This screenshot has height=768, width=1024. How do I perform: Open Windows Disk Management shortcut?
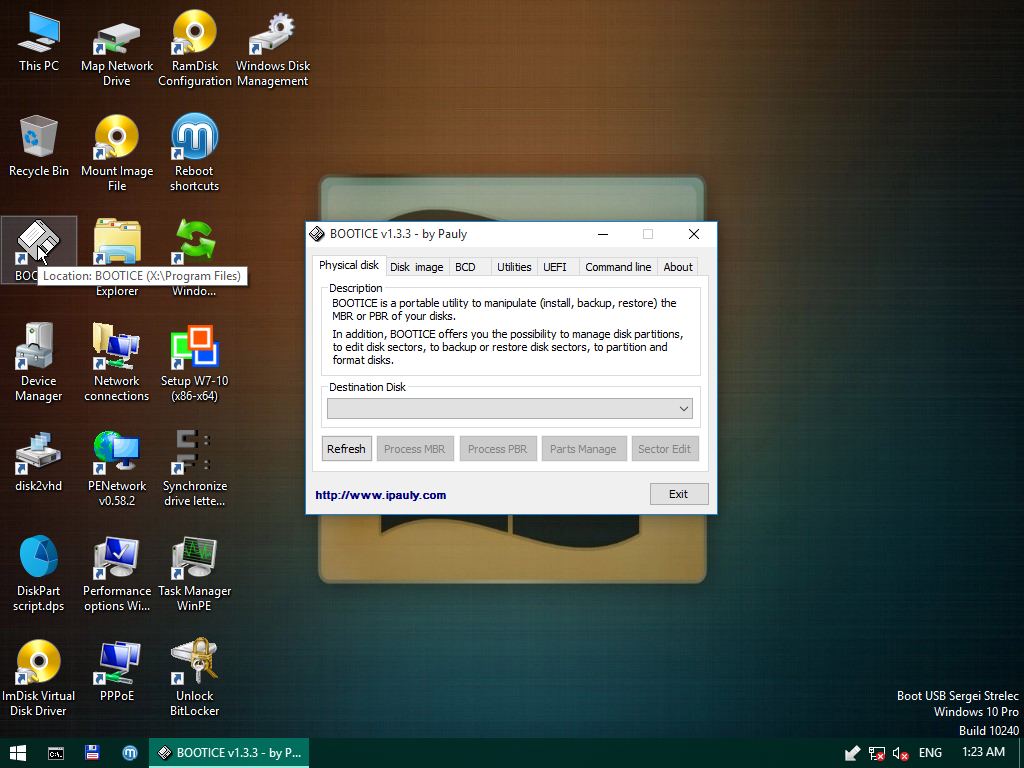pos(272,50)
